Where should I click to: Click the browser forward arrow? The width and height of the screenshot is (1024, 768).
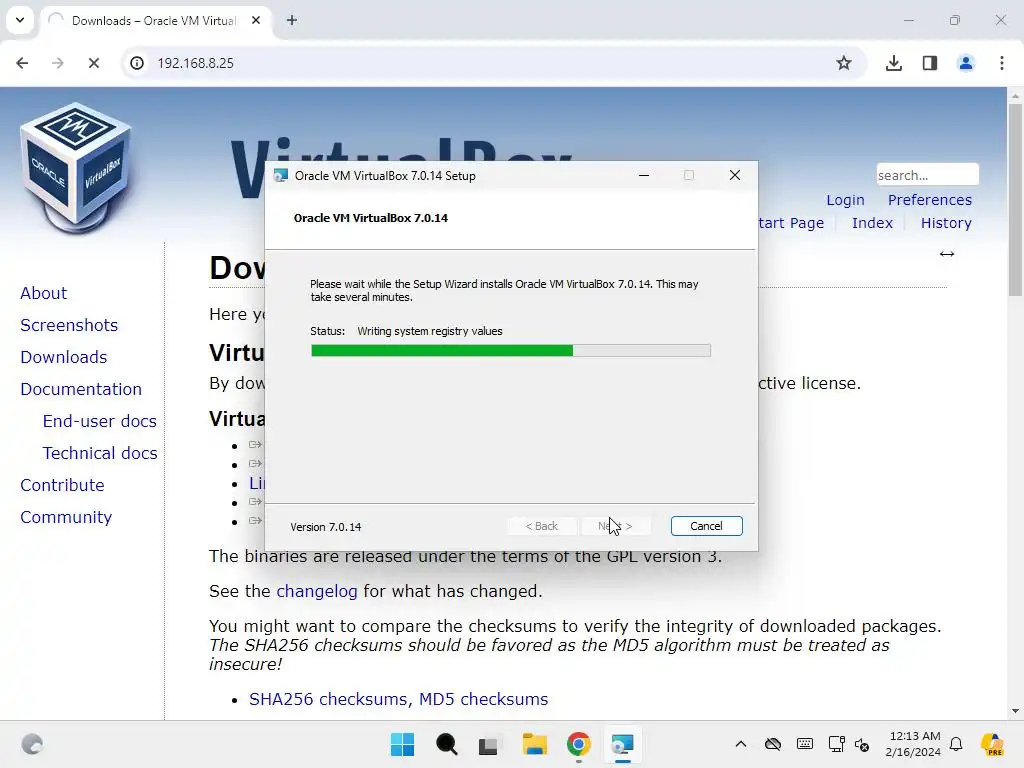click(58, 63)
